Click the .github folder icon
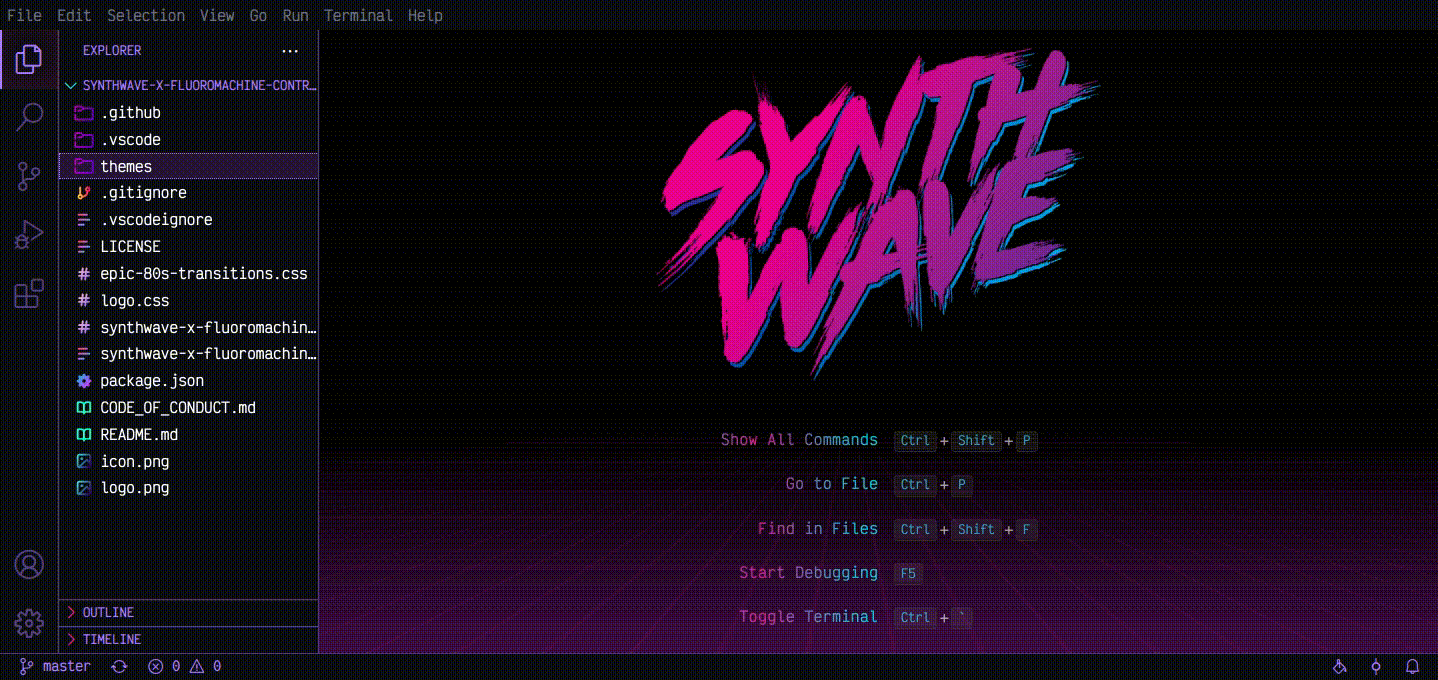Screen dimensions: 1438x680 84,113
